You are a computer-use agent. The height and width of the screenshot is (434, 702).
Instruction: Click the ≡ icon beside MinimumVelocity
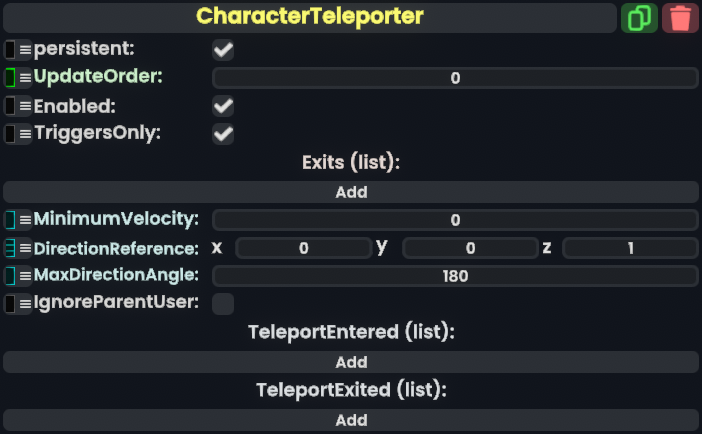coord(25,219)
